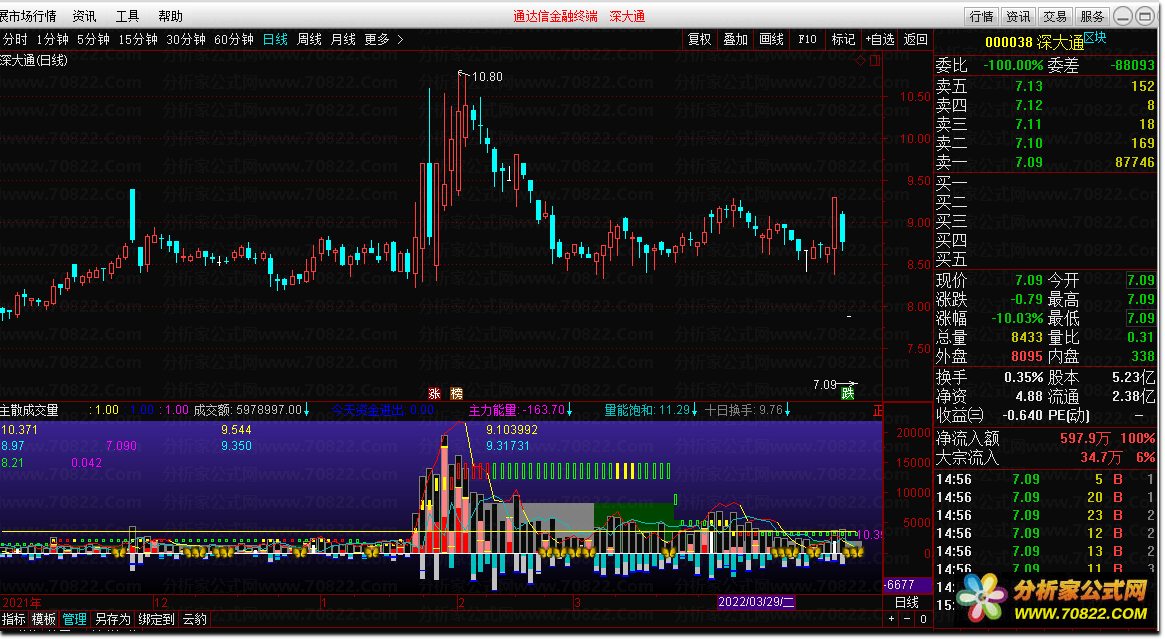Click the arrow beside 成交额 value
Screen dimensions: 1165x639
[307, 410]
